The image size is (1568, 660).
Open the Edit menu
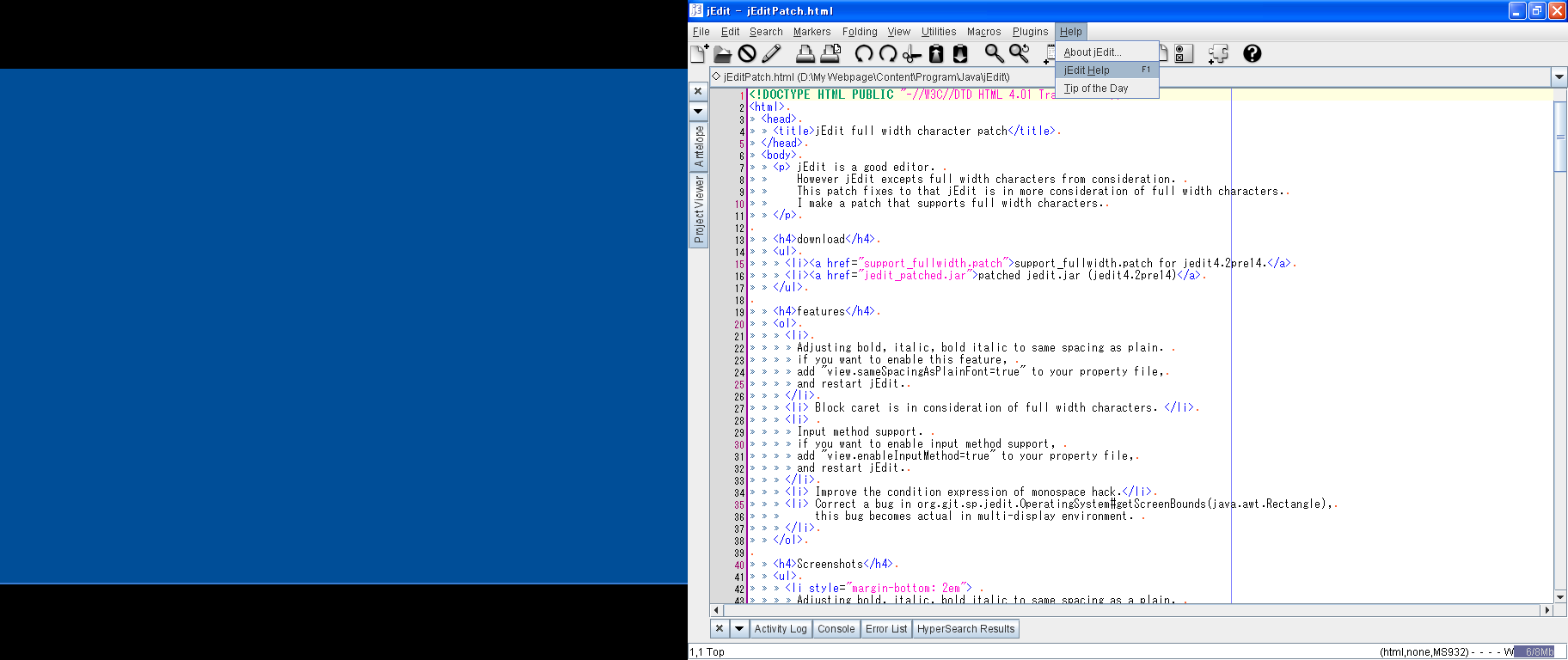[731, 32]
